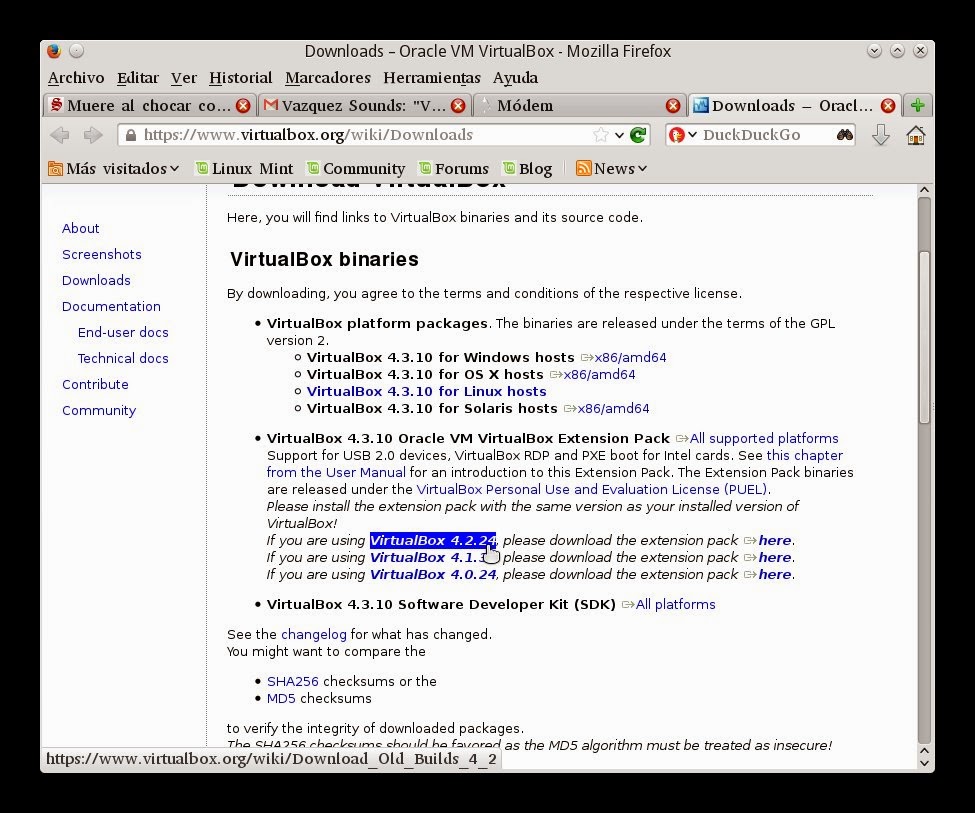Click the round button beside the Firefox icon

[x=76, y=50]
